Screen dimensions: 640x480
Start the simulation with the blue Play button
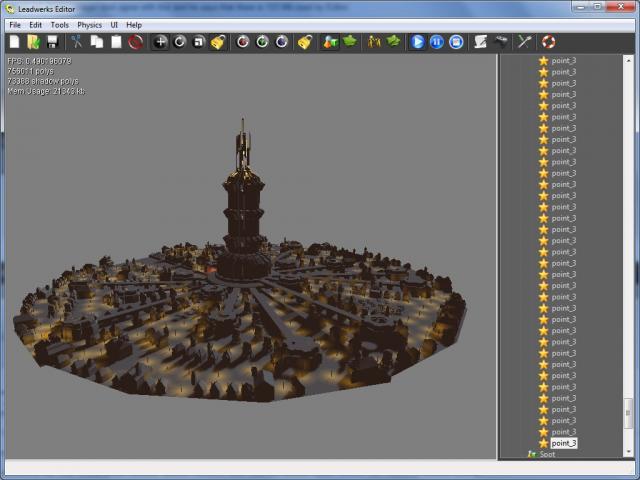click(x=418, y=42)
